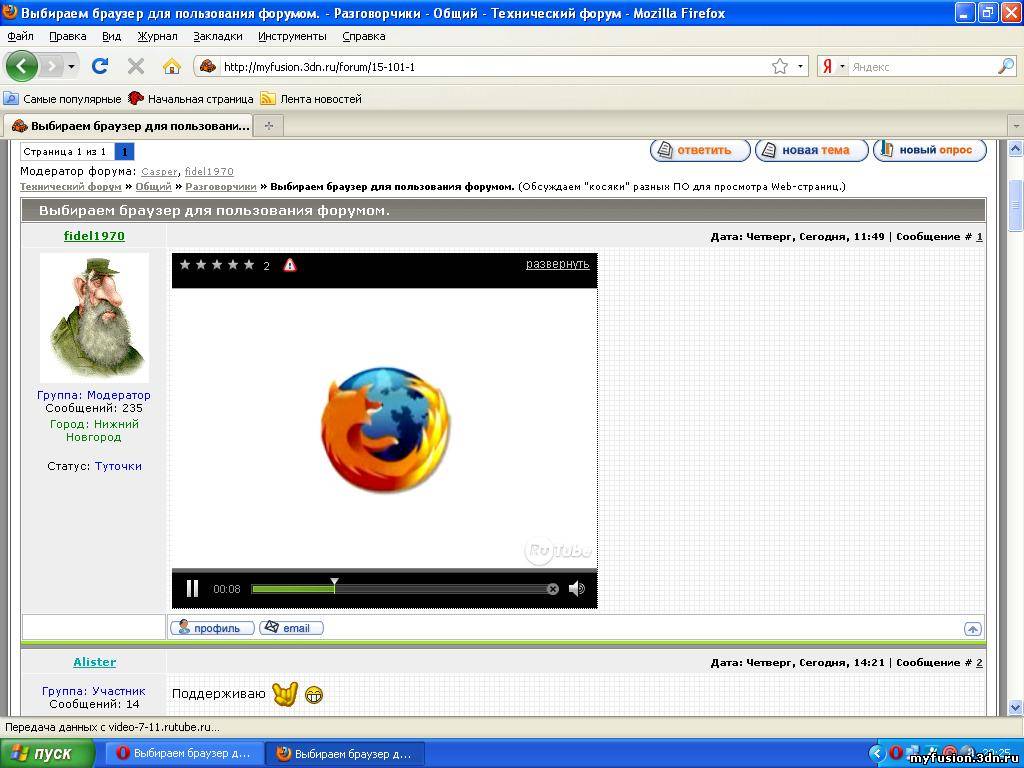Click the Forward navigation arrow
This screenshot has width=1024, height=768.
coord(51,66)
